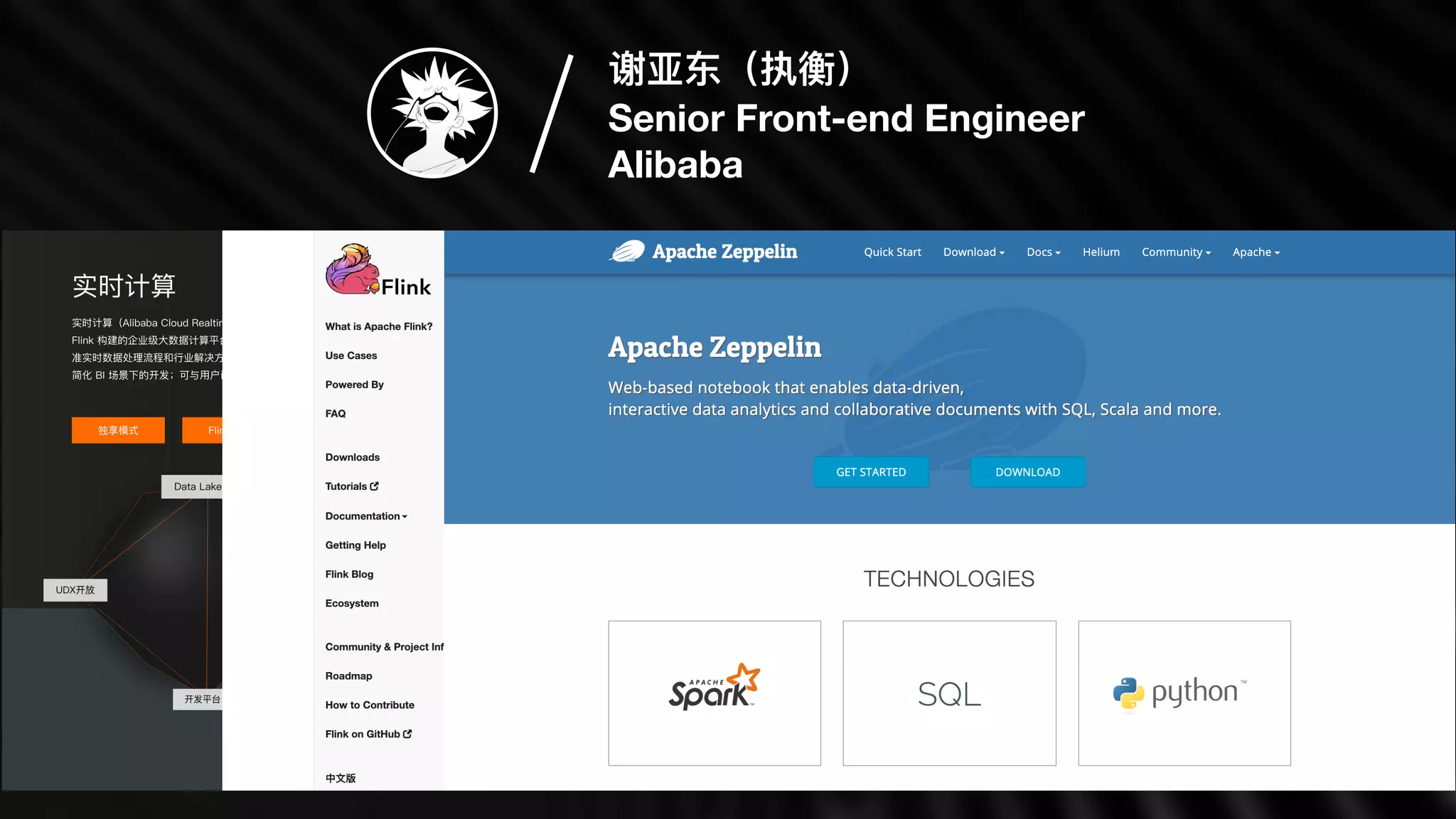This screenshot has height=819, width=1456.
Task: Click the Senior Front-end Engineer title text
Action: [x=846, y=118]
